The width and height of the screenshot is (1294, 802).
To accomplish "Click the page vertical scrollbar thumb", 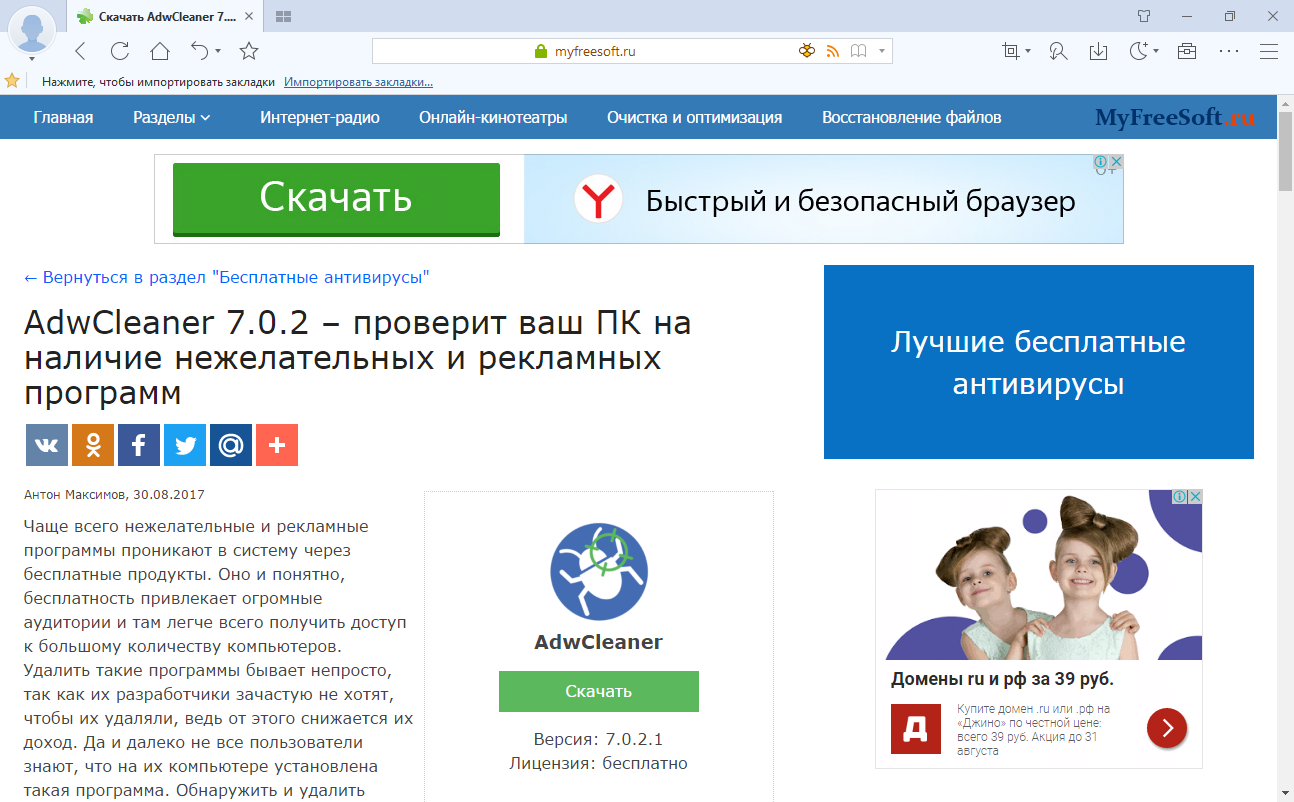I will (1285, 151).
